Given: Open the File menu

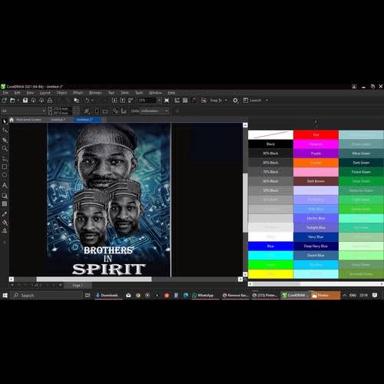Looking at the screenshot, I should tap(6, 93).
